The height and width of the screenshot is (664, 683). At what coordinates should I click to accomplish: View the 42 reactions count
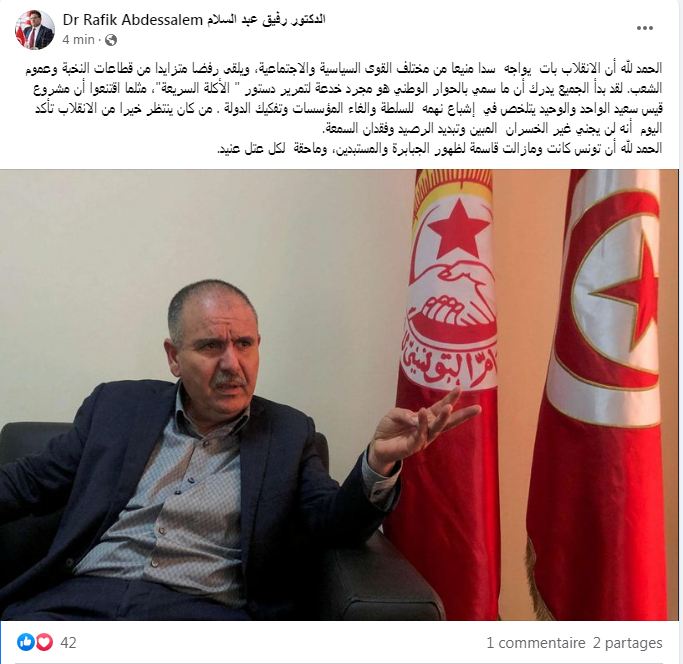click(68, 643)
